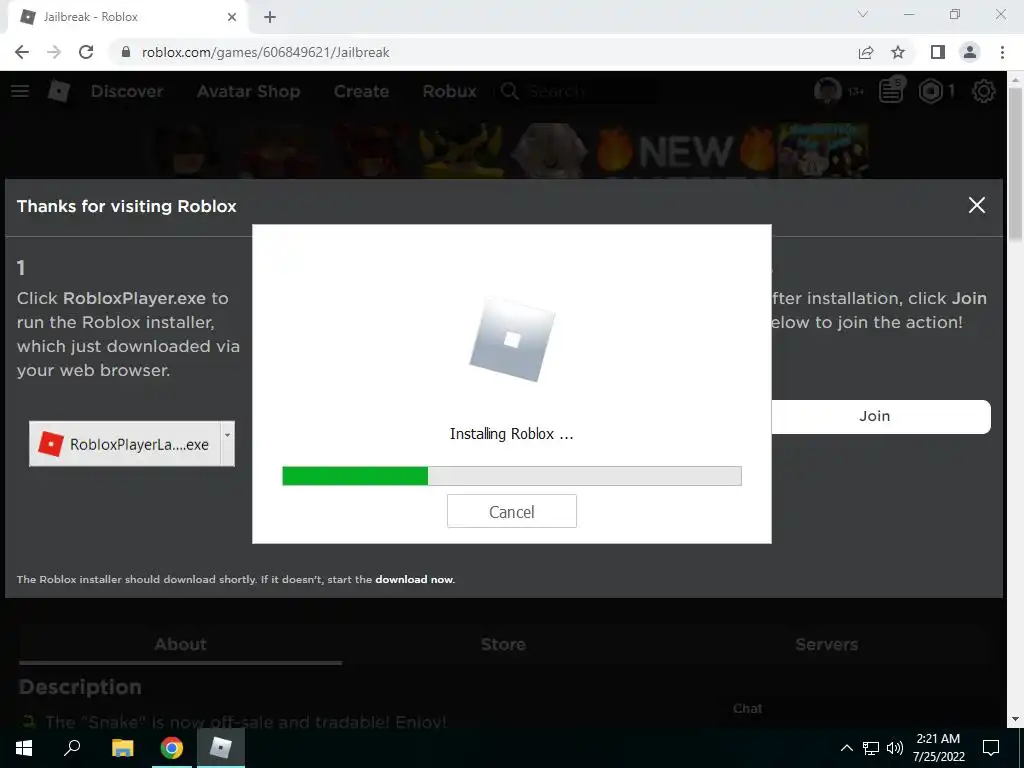
Task: Open Avatar Shop
Action: point(248,91)
